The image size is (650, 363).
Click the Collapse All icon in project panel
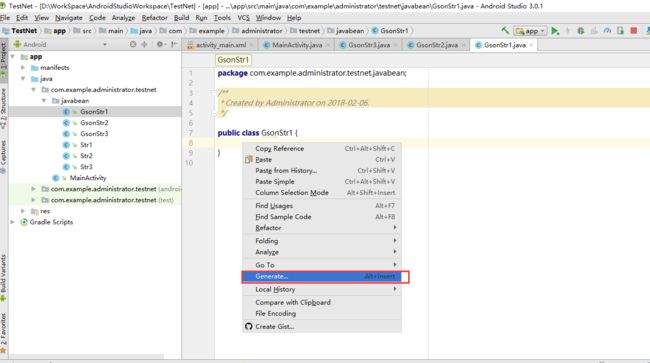(144, 44)
